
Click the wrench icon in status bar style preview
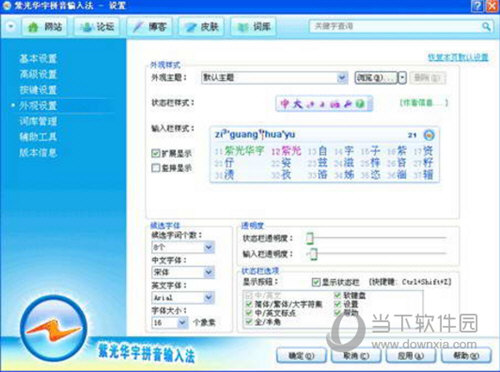click(347, 104)
